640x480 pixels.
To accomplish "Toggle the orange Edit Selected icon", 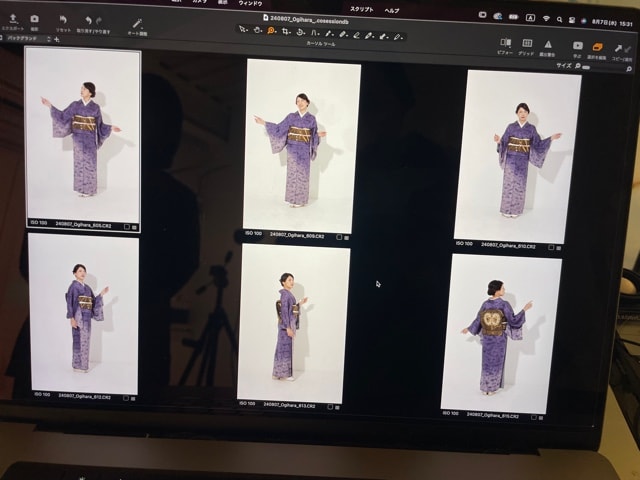I will tap(598, 47).
